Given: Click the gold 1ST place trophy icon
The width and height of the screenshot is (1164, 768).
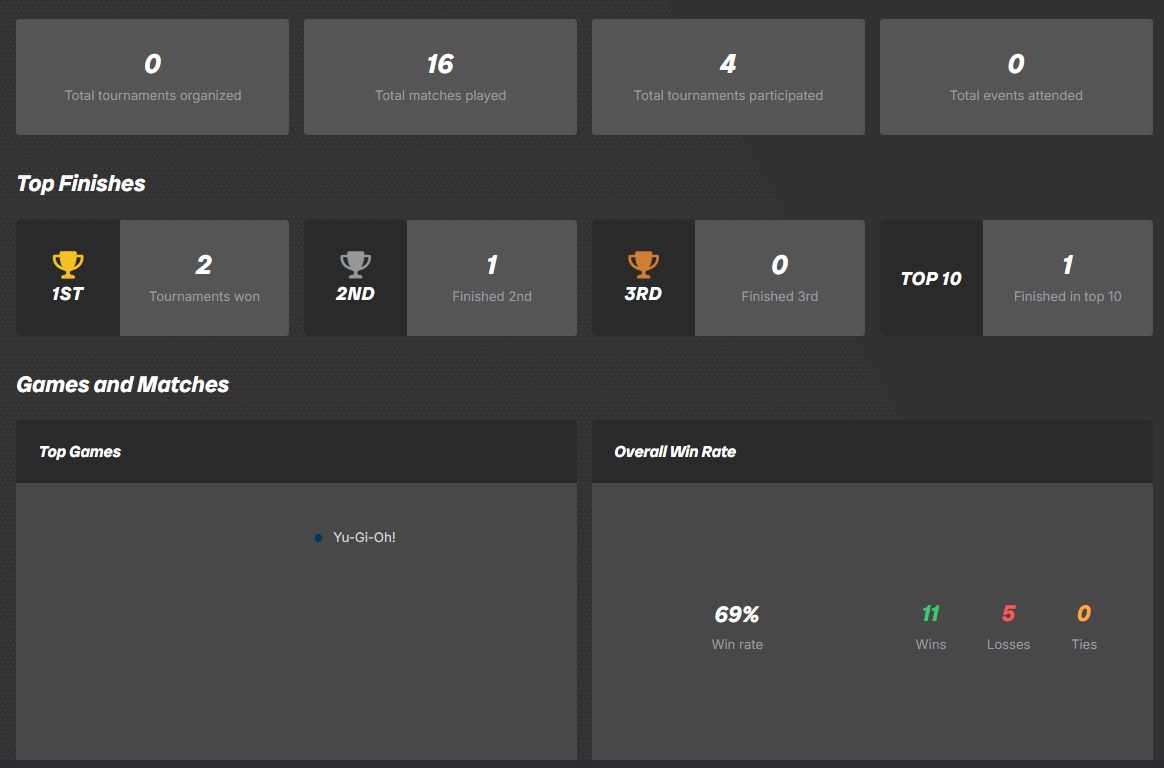Looking at the screenshot, I should tap(68, 264).
